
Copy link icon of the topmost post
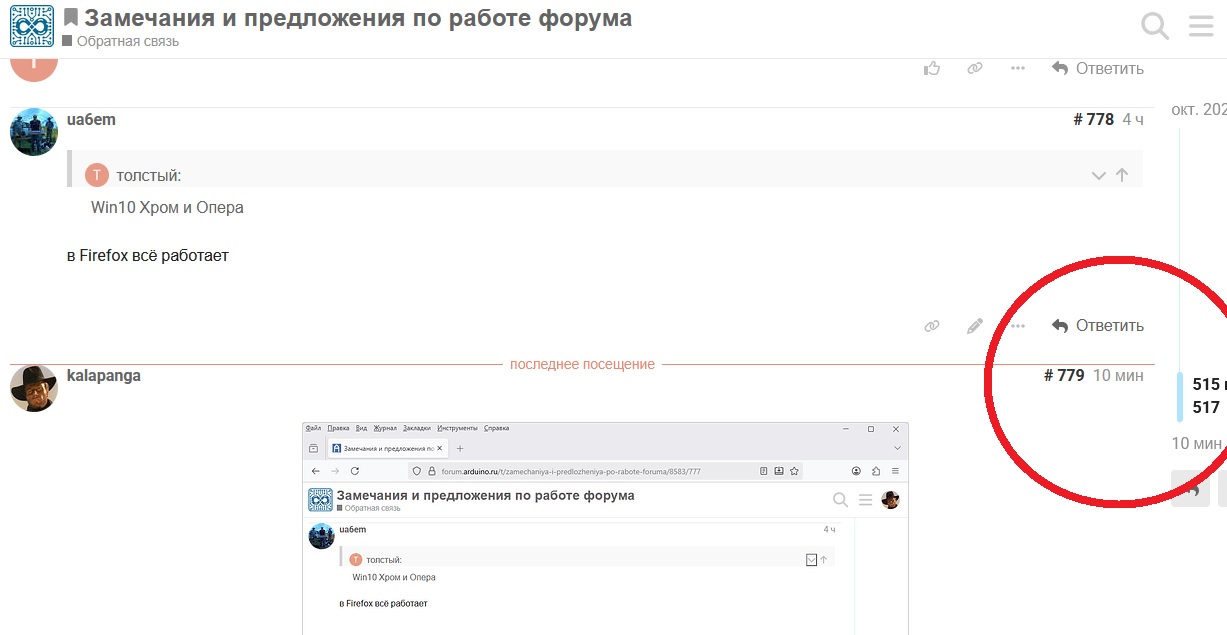(975, 68)
